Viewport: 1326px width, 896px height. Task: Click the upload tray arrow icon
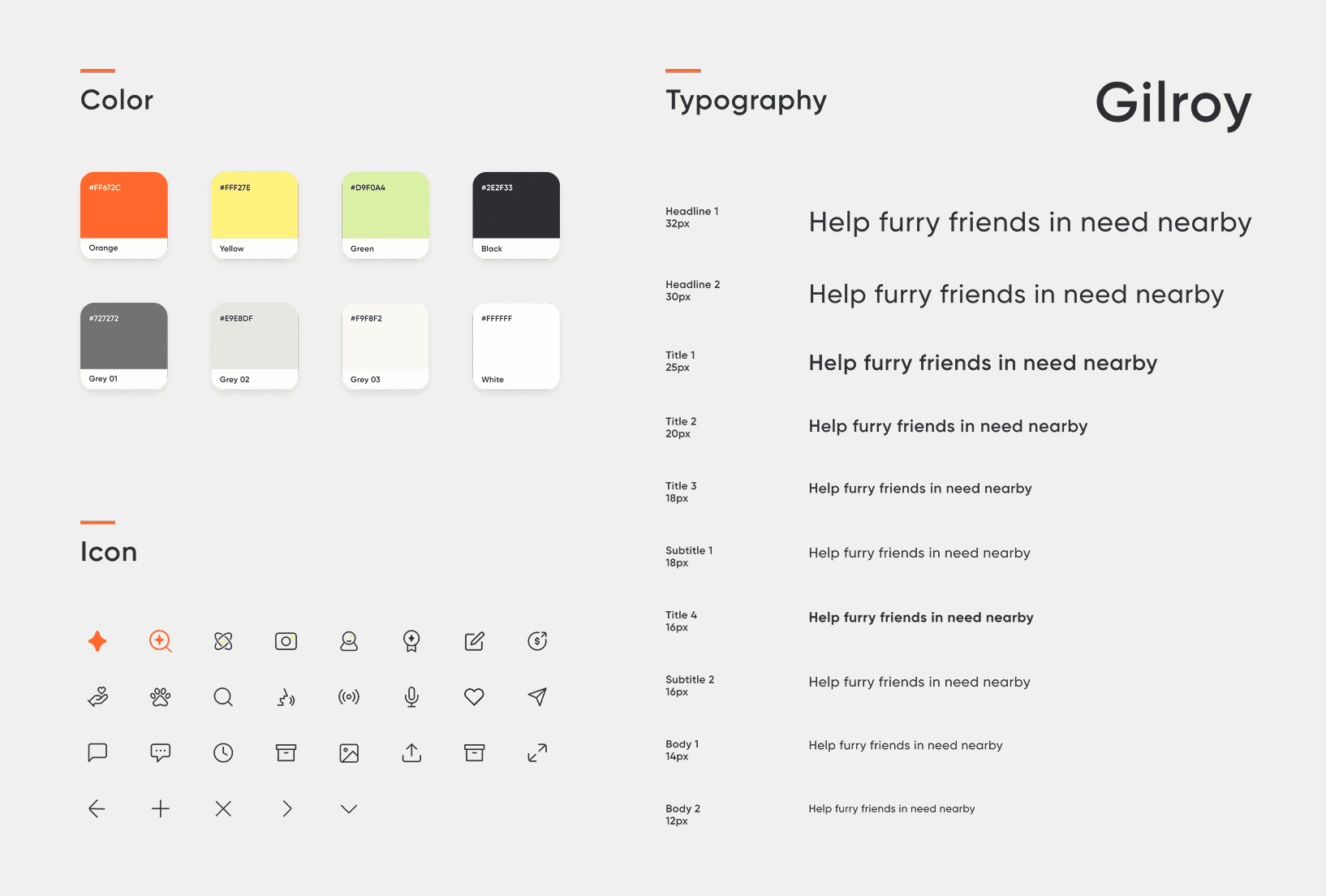(x=411, y=752)
